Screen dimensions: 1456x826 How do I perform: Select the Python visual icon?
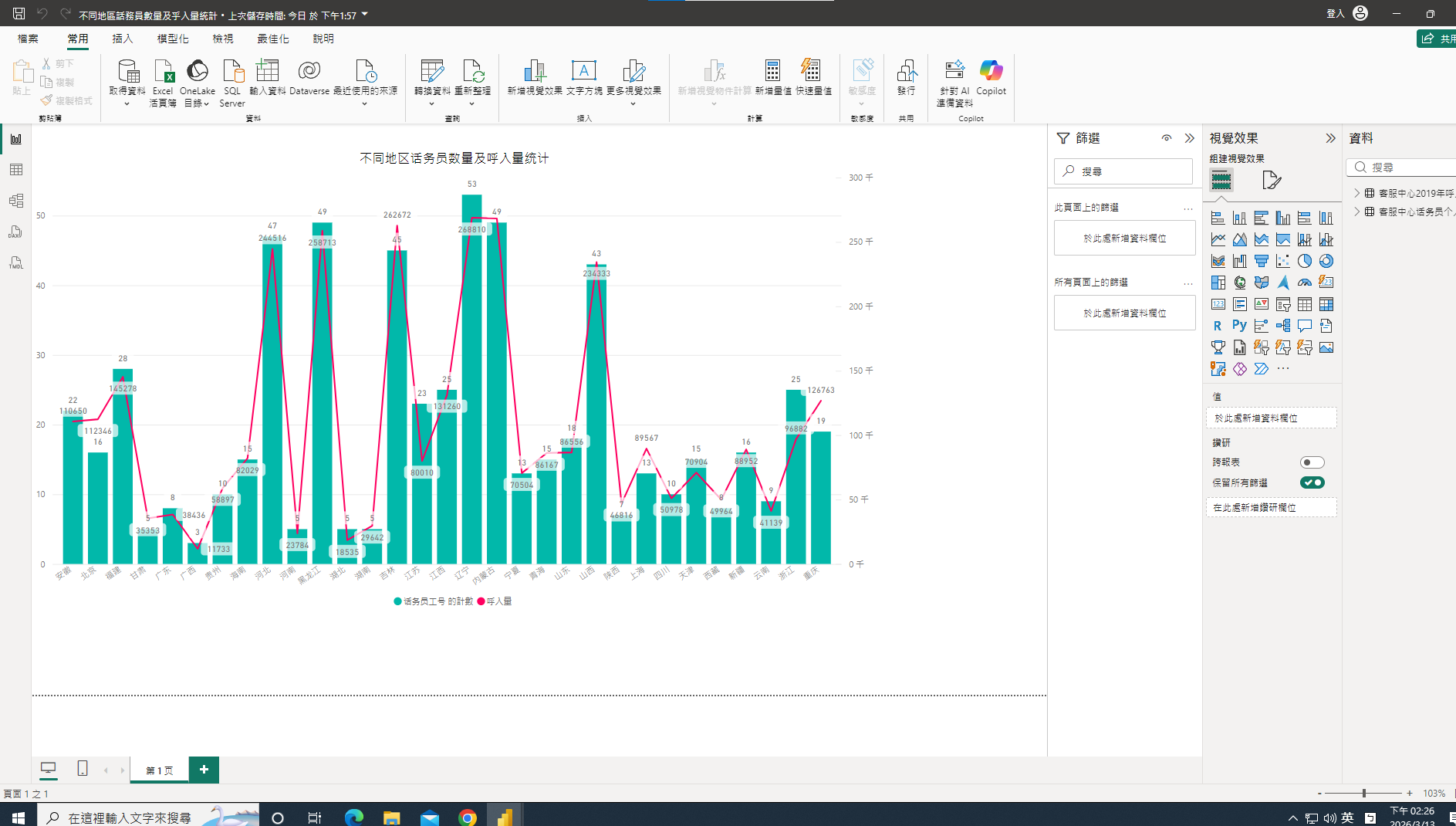pos(1240,325)
